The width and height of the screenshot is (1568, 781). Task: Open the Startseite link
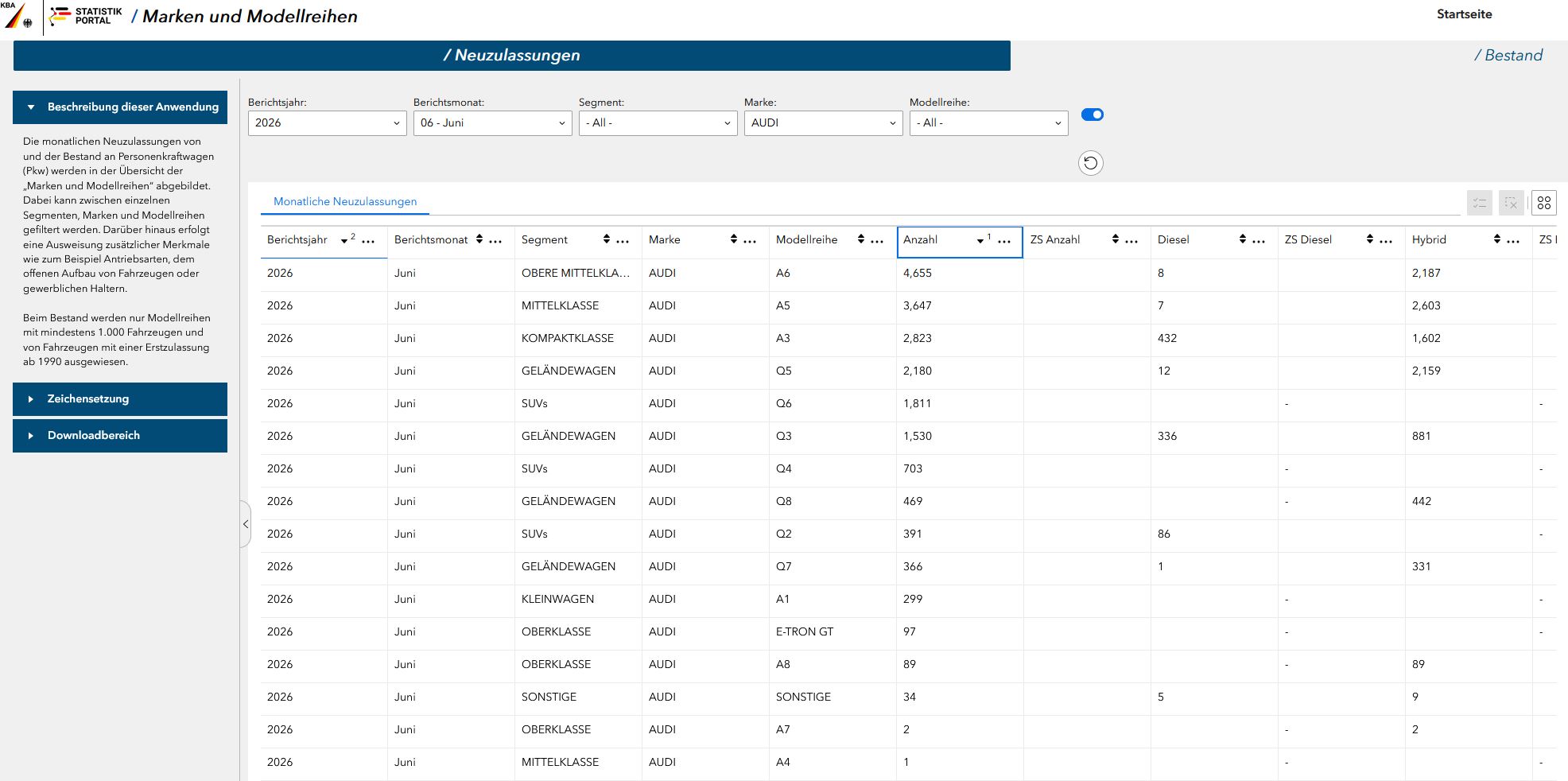pyautogui.click(x=1464, y=14)
